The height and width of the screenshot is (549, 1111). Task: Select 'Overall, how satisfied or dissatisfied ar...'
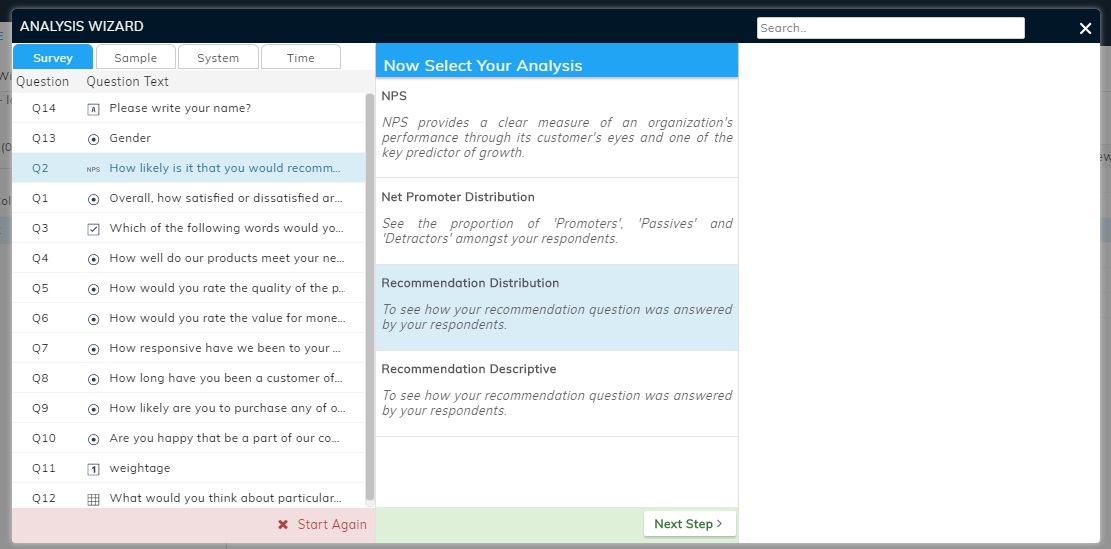(226, 198)
